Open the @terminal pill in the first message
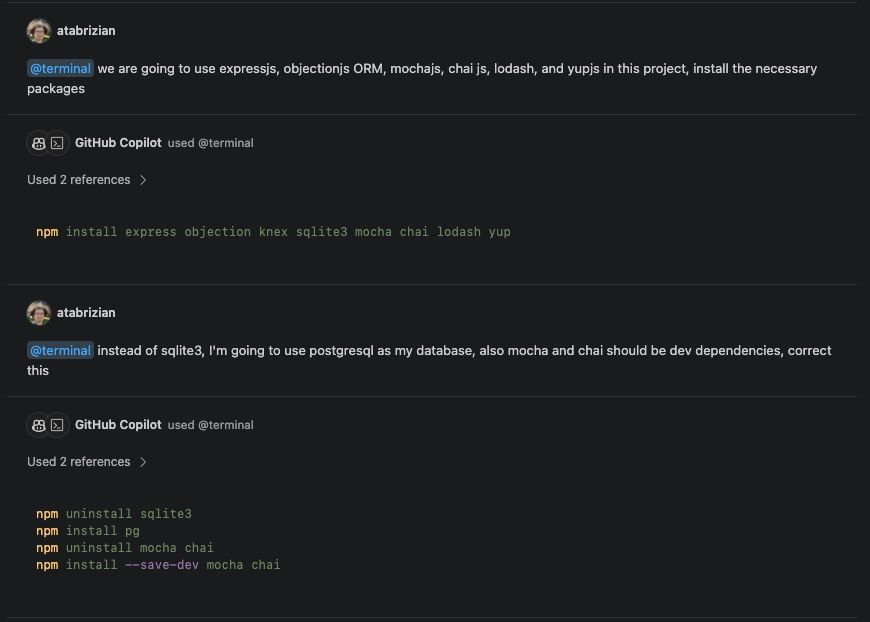Viewport: 870px width, 622px height. coord(59,68)
